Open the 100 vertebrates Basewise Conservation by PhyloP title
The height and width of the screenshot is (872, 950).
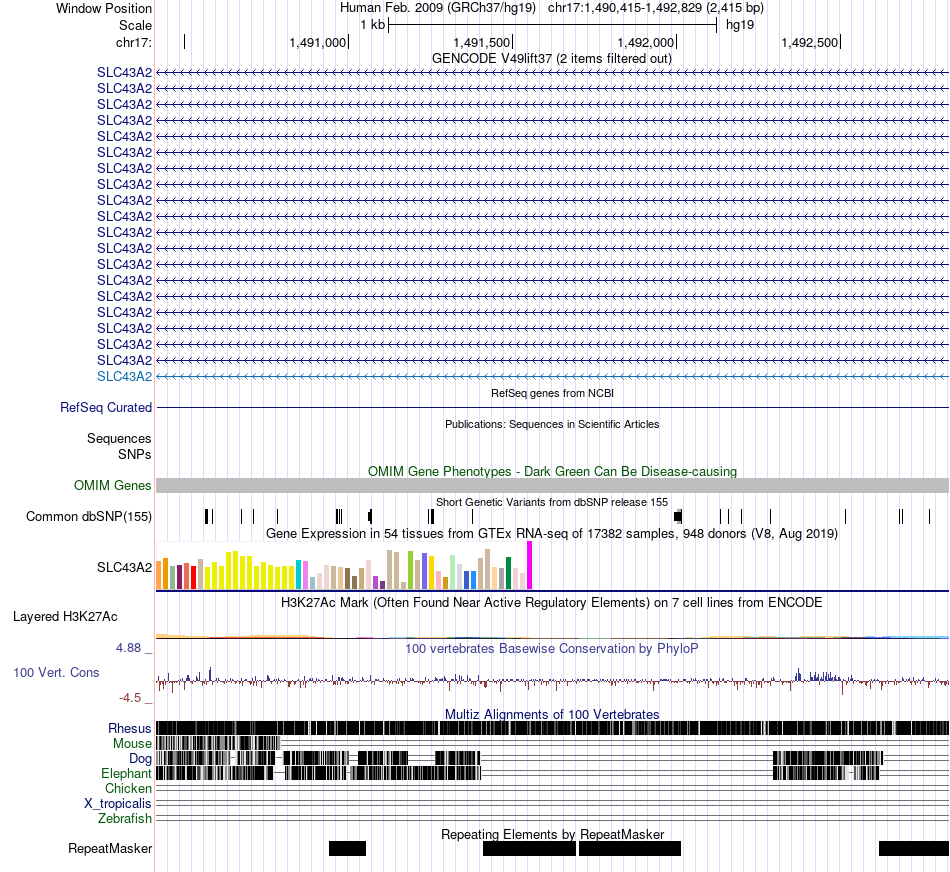[551, 648]
